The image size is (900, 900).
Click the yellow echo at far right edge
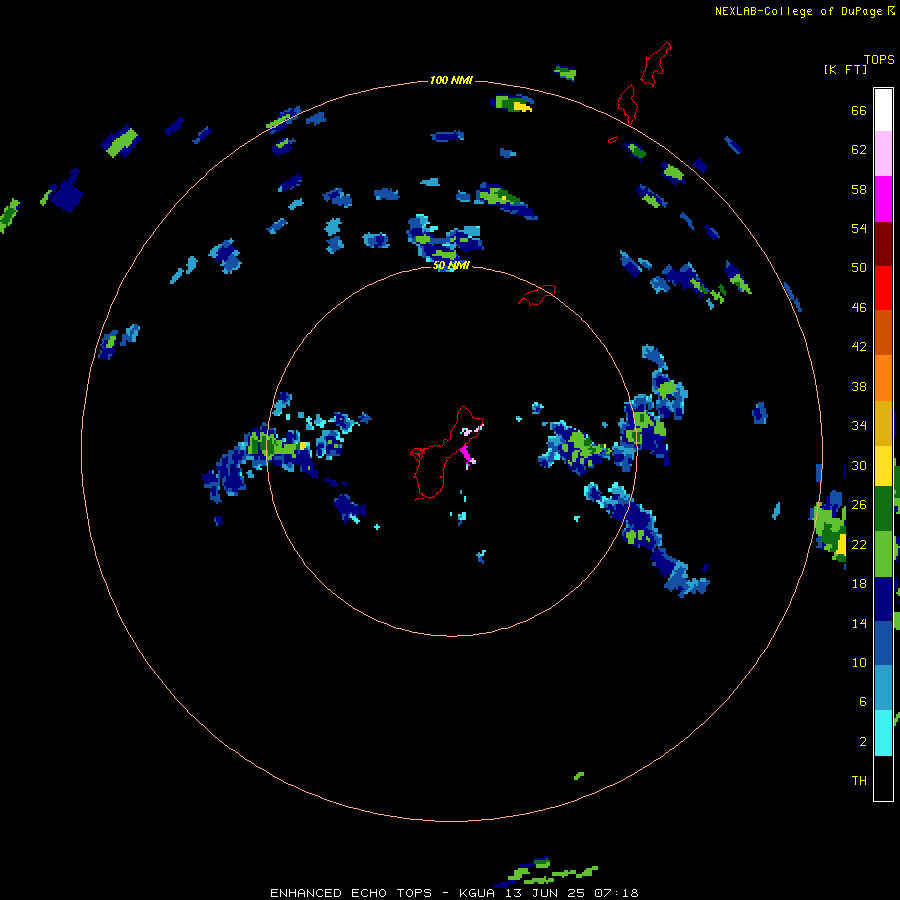click(841, 544)
